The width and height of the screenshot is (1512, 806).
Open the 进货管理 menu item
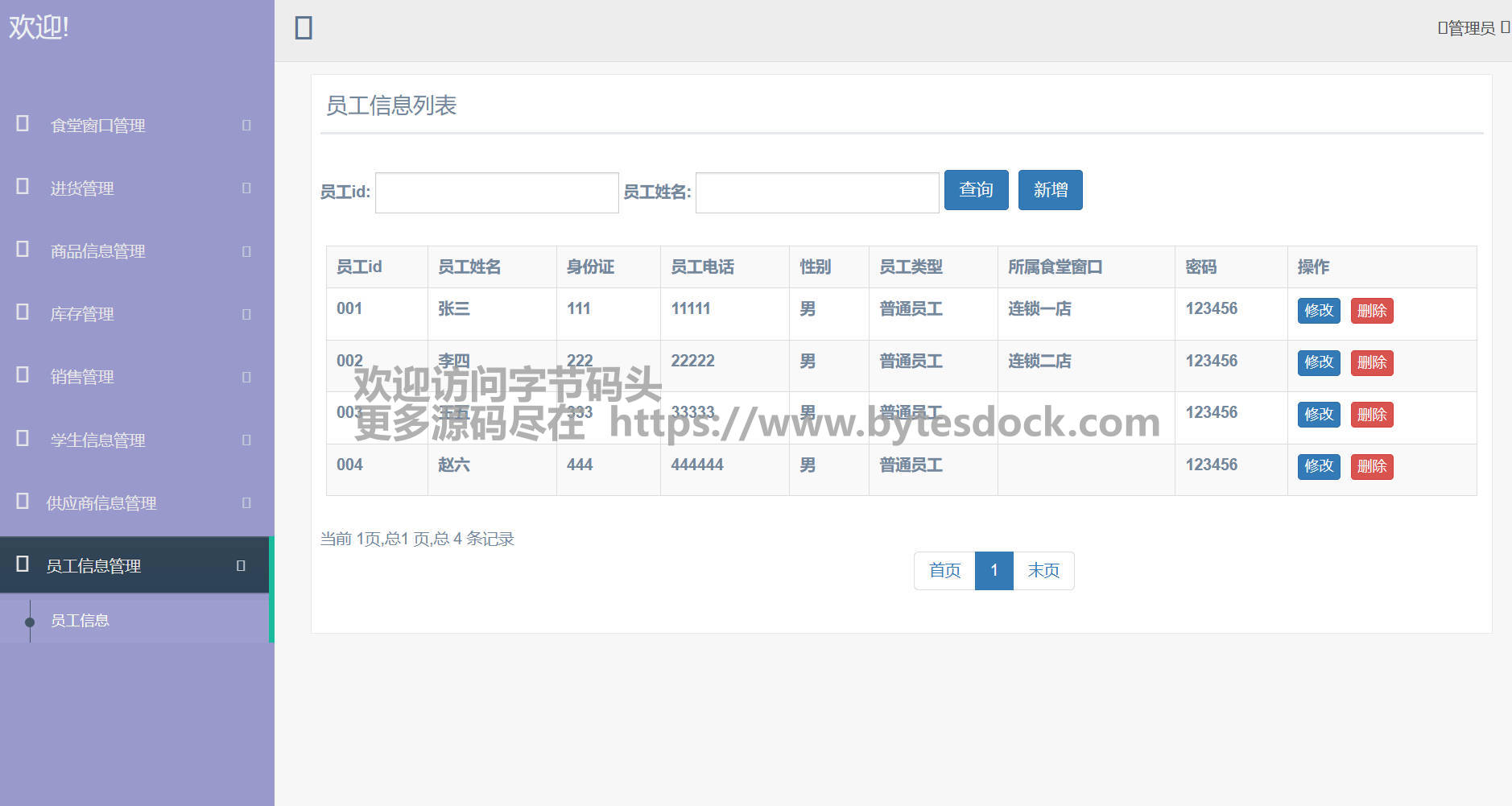[82, 188]
